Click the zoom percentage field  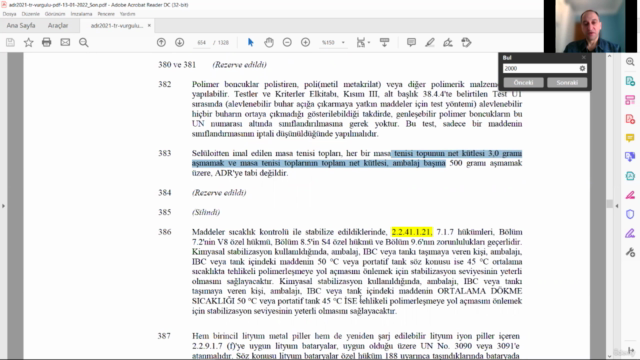[x=328, y=42]
